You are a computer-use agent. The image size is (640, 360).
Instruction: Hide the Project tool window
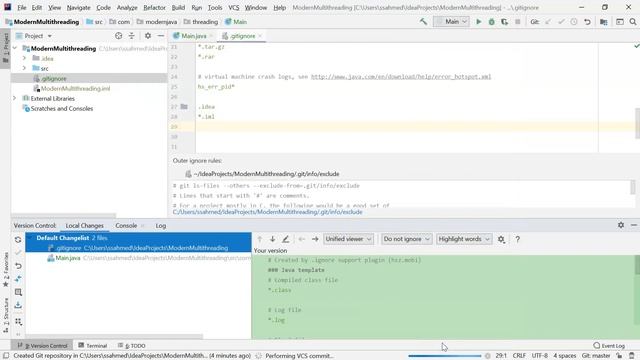pyautogui.click(x=161, y=36)
